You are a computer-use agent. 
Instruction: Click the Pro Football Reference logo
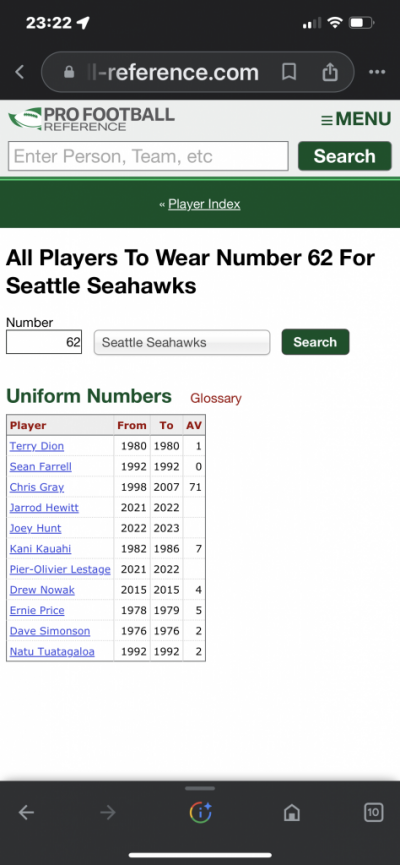point(91,119)
